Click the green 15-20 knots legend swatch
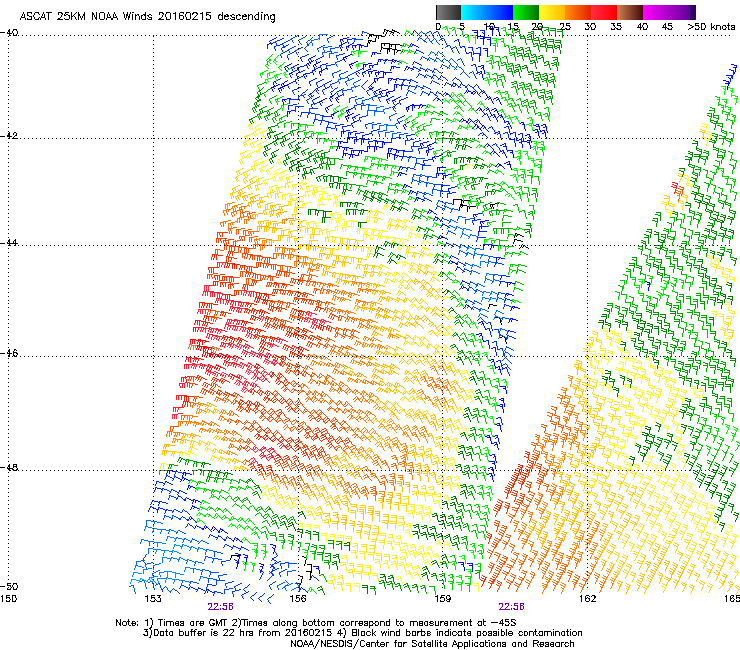 coord(526,12)
